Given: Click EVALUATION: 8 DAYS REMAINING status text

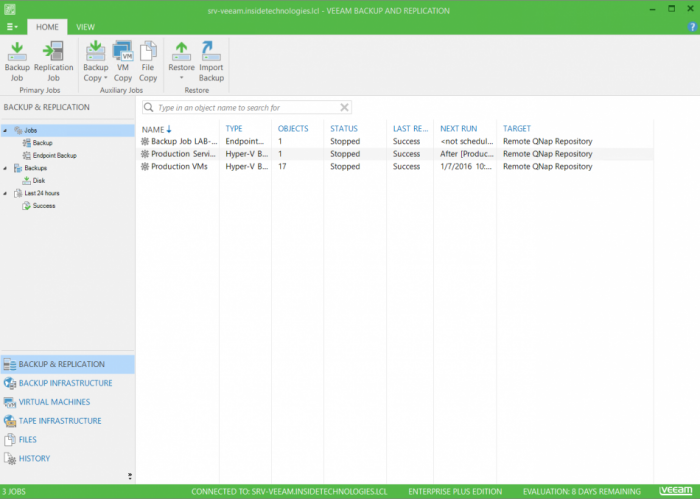Looking at the screenshot, I should point(581,492).
